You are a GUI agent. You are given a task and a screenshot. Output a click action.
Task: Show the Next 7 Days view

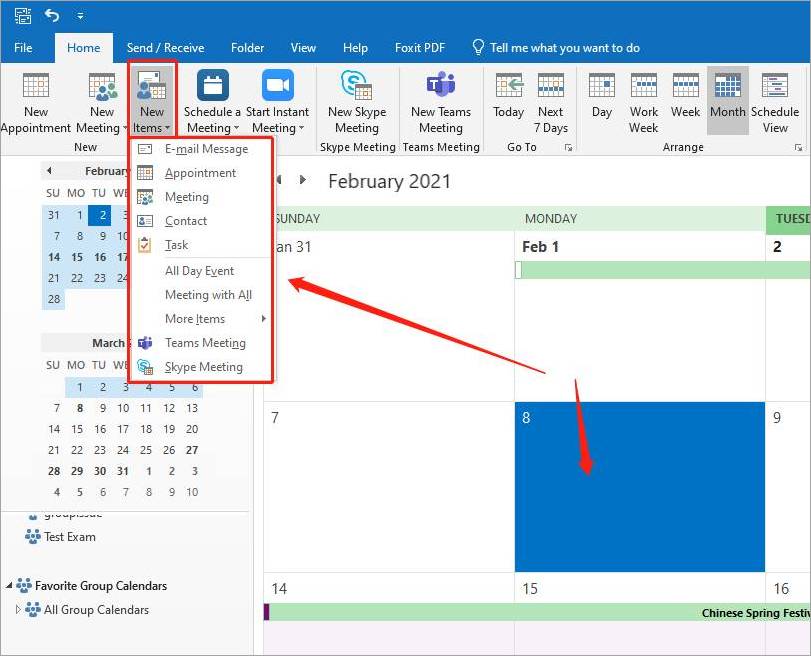[550, 88]
